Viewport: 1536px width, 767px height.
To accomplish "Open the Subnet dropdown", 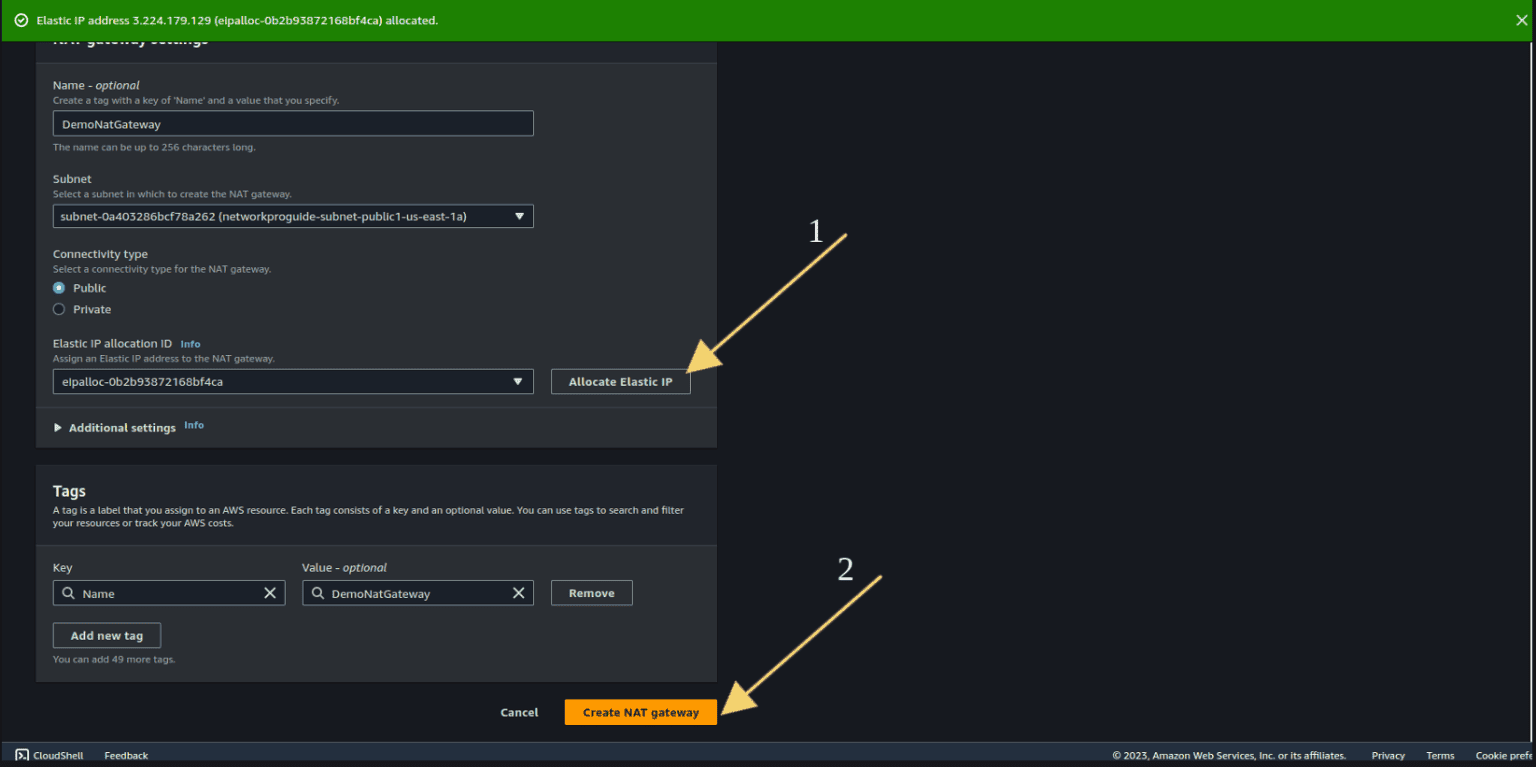I will point(293,216).
